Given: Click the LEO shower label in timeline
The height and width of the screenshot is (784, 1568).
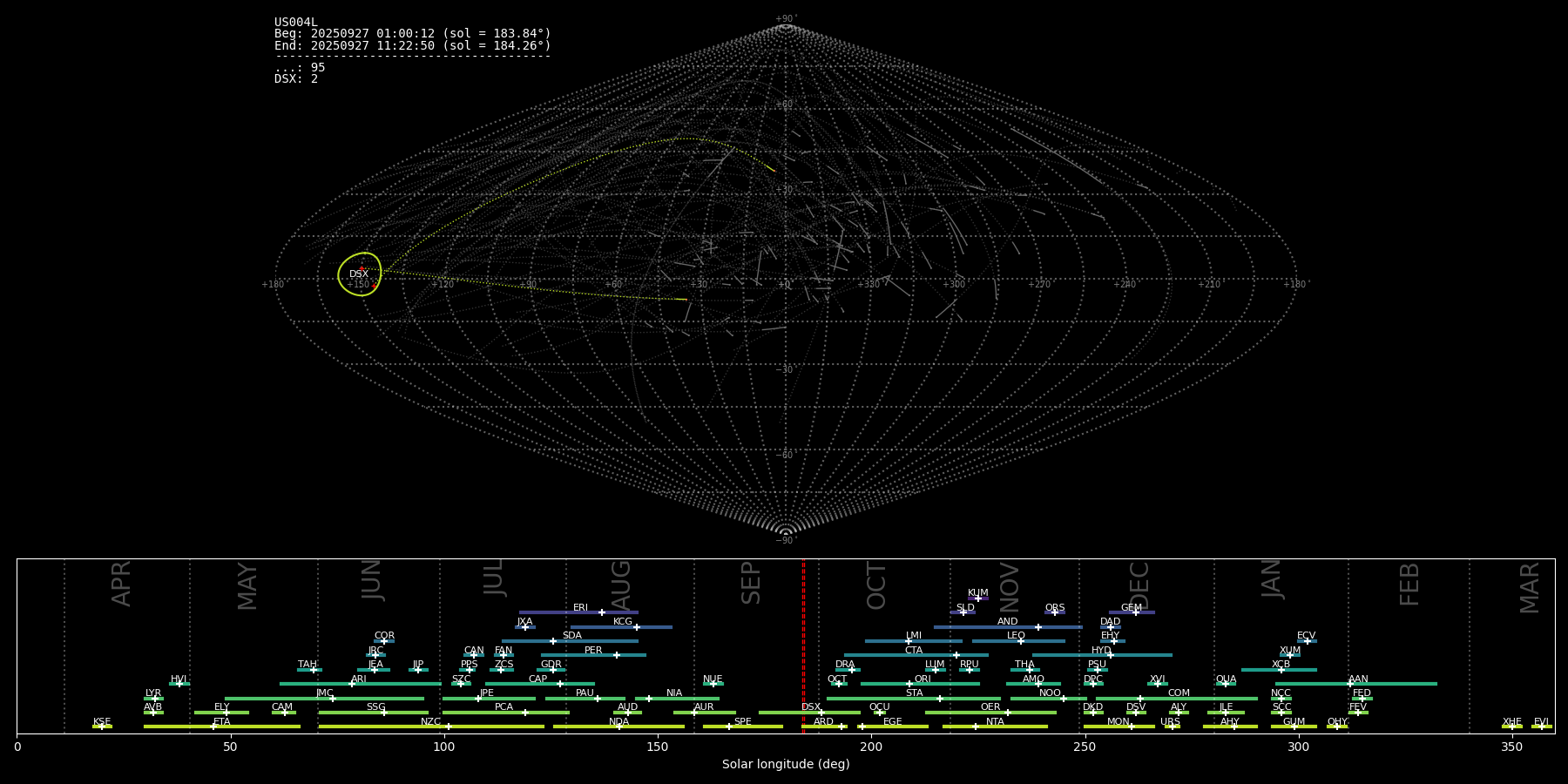Looking at the screenshot, I should coord(1017,636).
